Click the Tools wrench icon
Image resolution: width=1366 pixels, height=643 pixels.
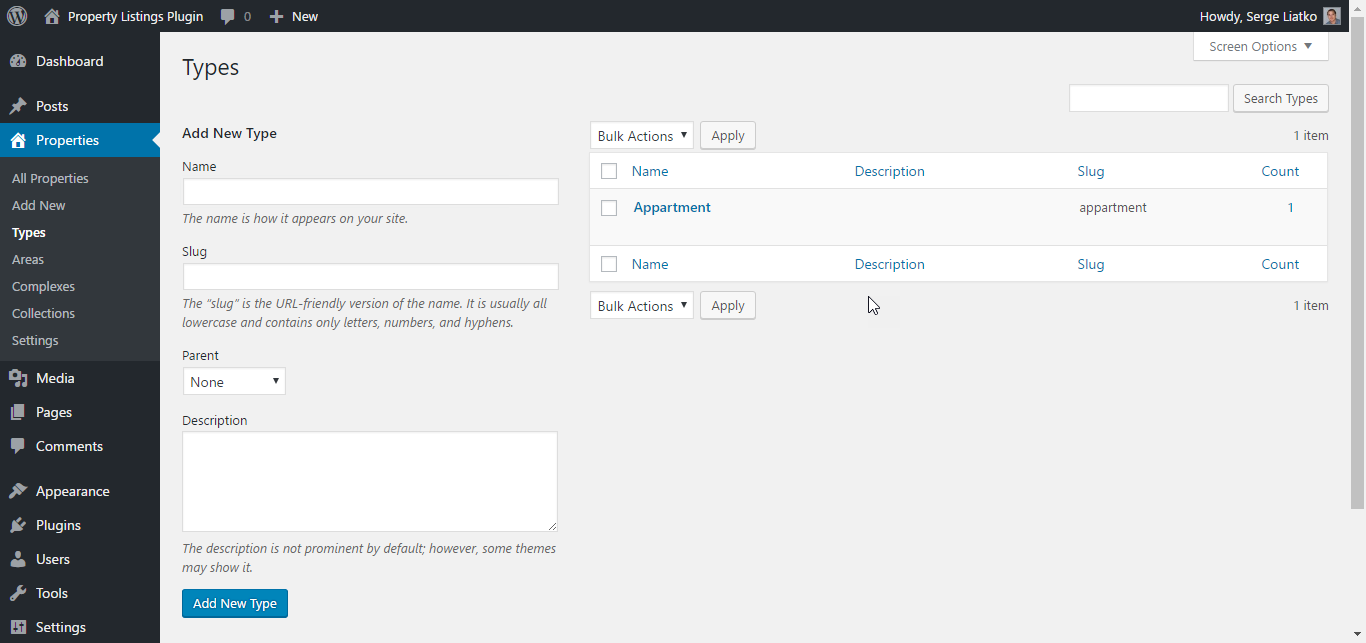[x=18, y=593]
